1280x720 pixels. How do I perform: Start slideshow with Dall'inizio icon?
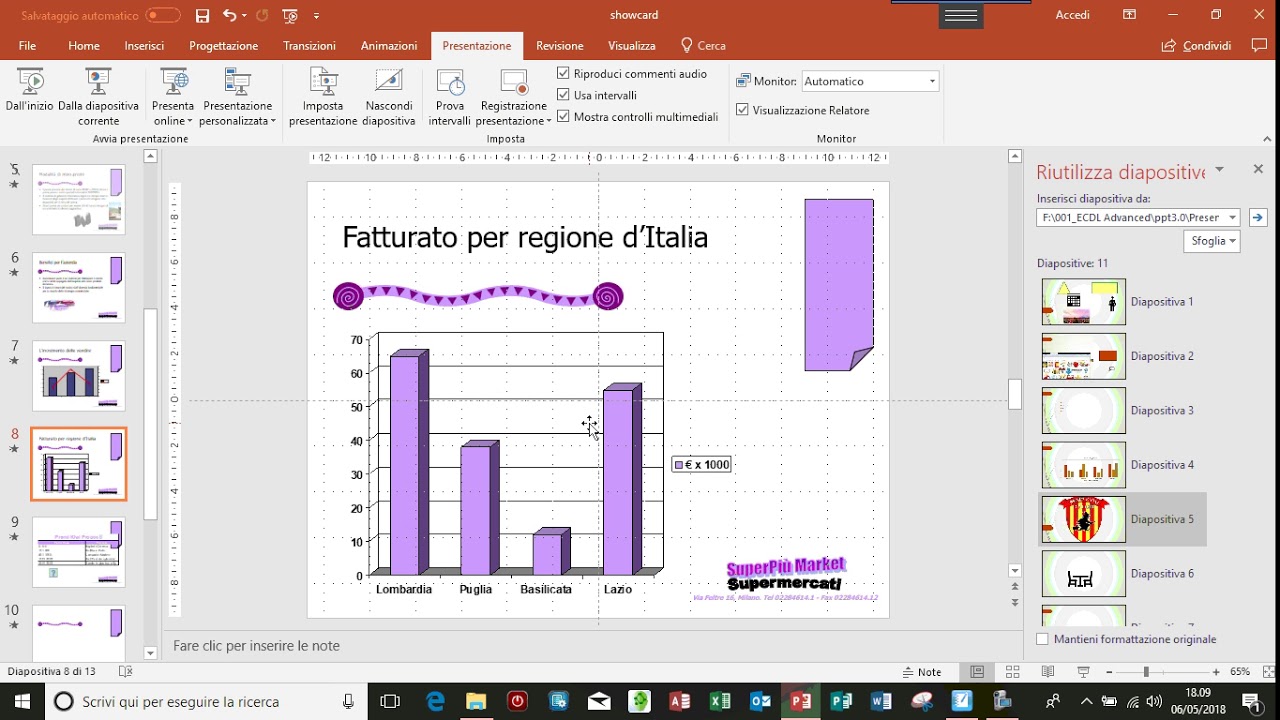tap(29, 82)
